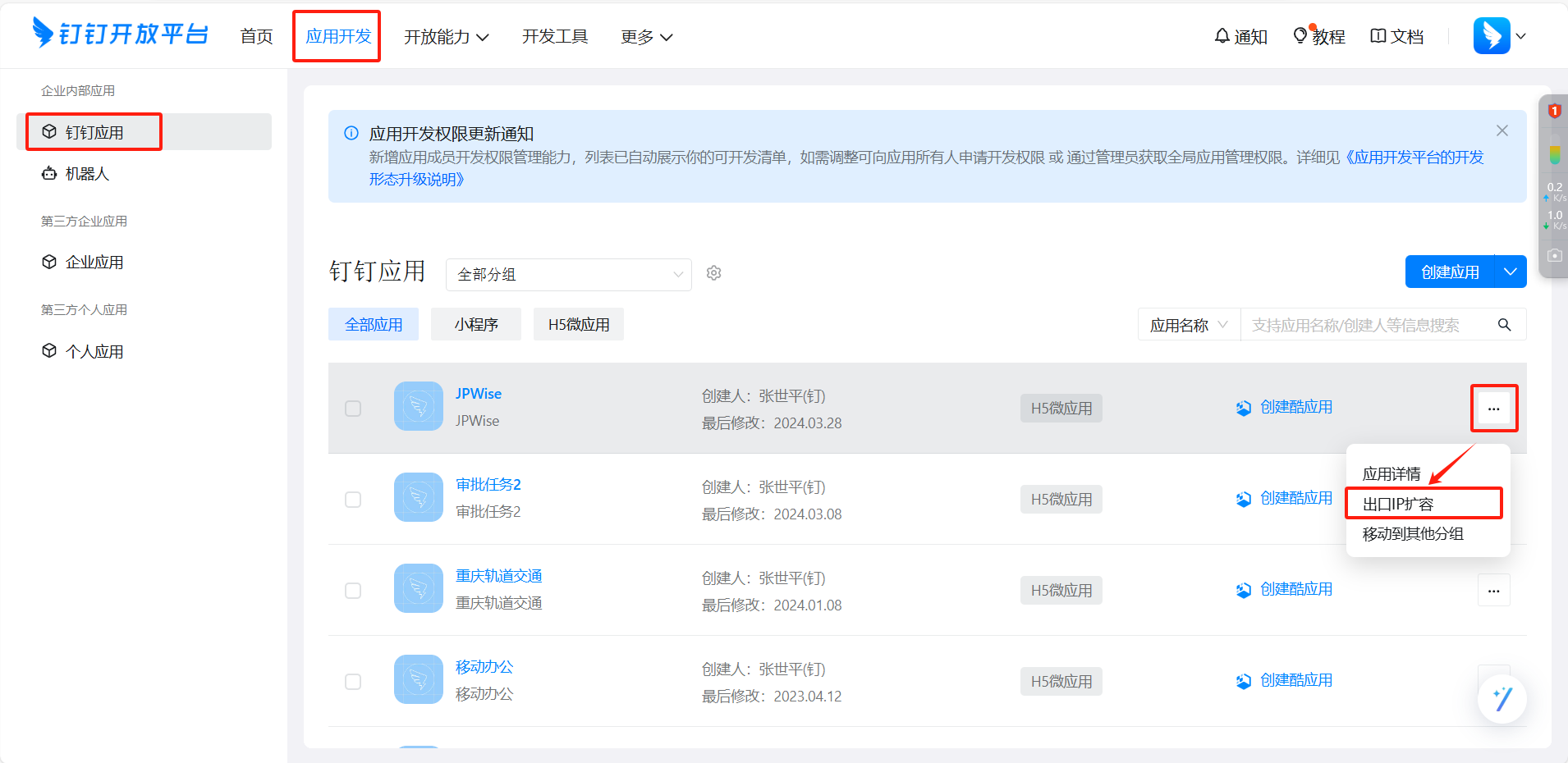Open the 应用名称 search type dropdown
This screenshot has width=1568, height=763.
1189,325
